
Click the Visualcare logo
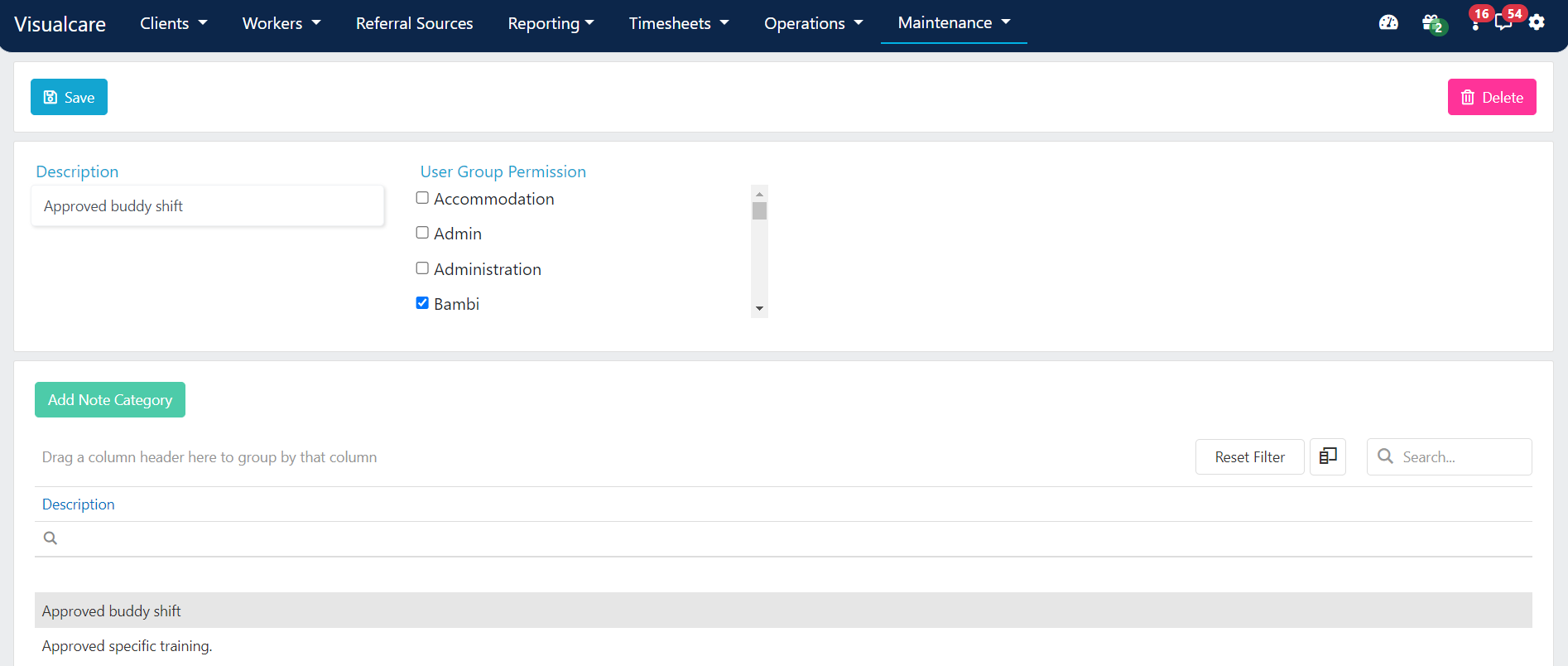point(60,24)
